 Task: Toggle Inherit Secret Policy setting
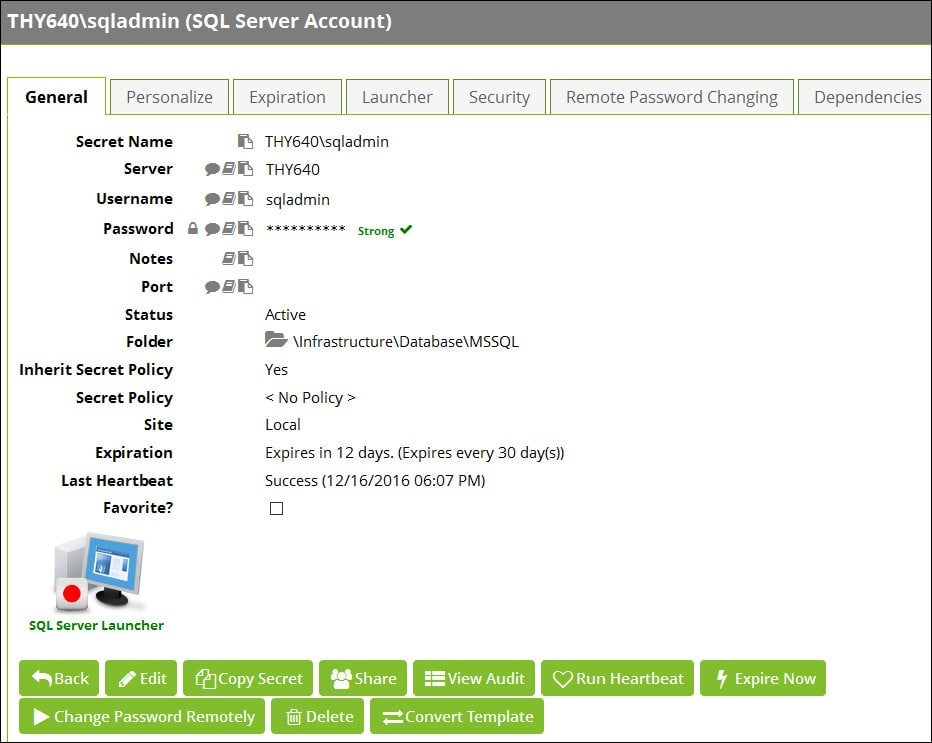(x=275, y=369)
